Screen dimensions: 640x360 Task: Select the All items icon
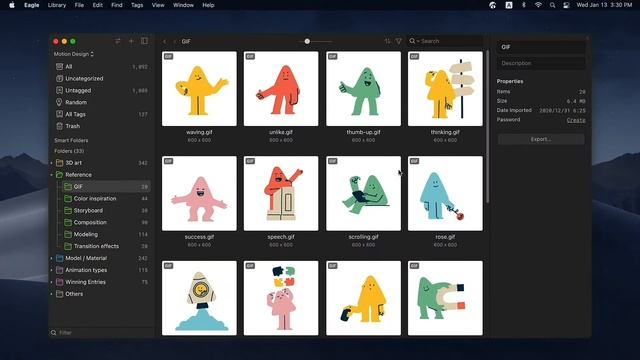(x=59, y=67)
